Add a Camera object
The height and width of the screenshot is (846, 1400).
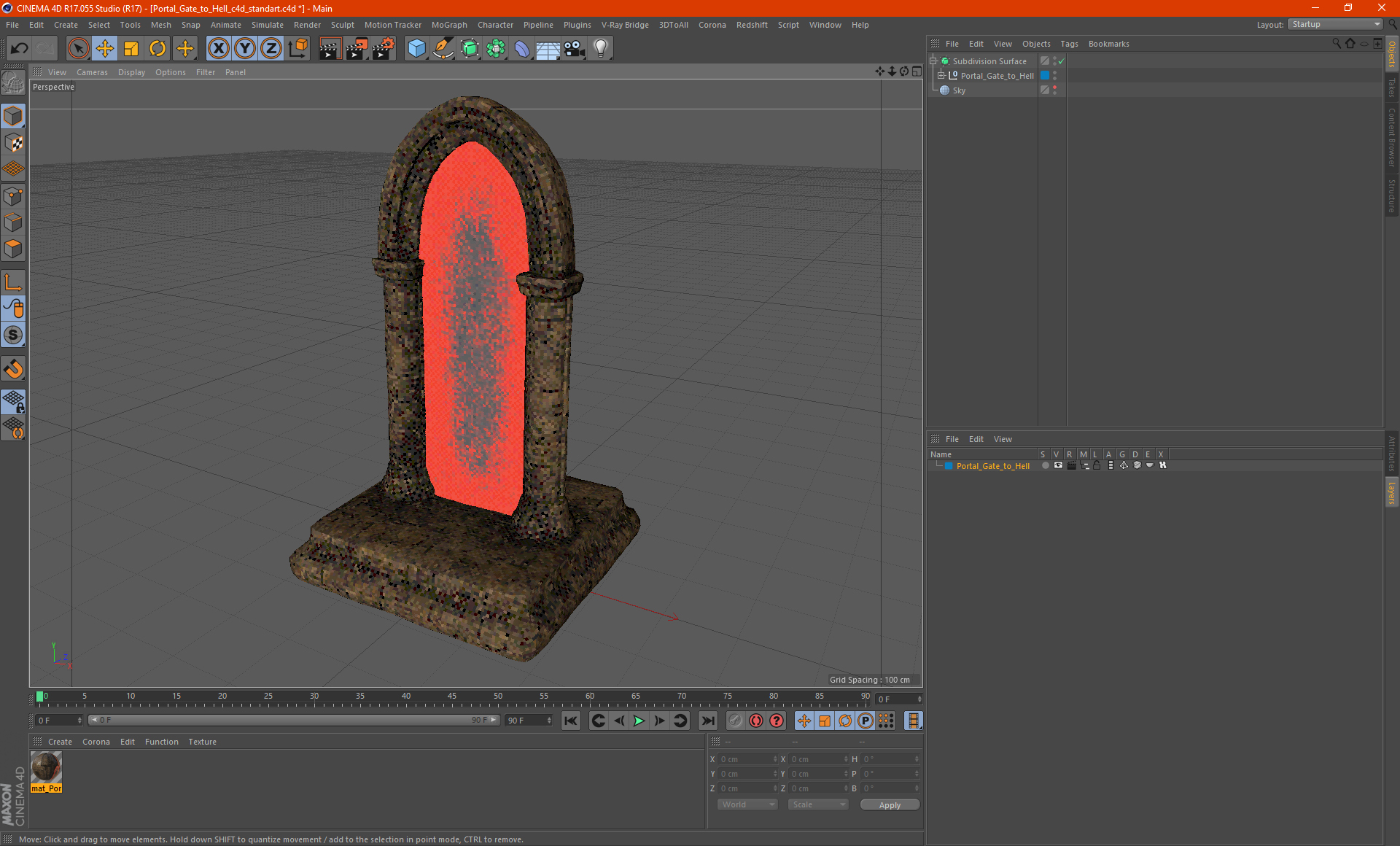click(x=575, y=49)
